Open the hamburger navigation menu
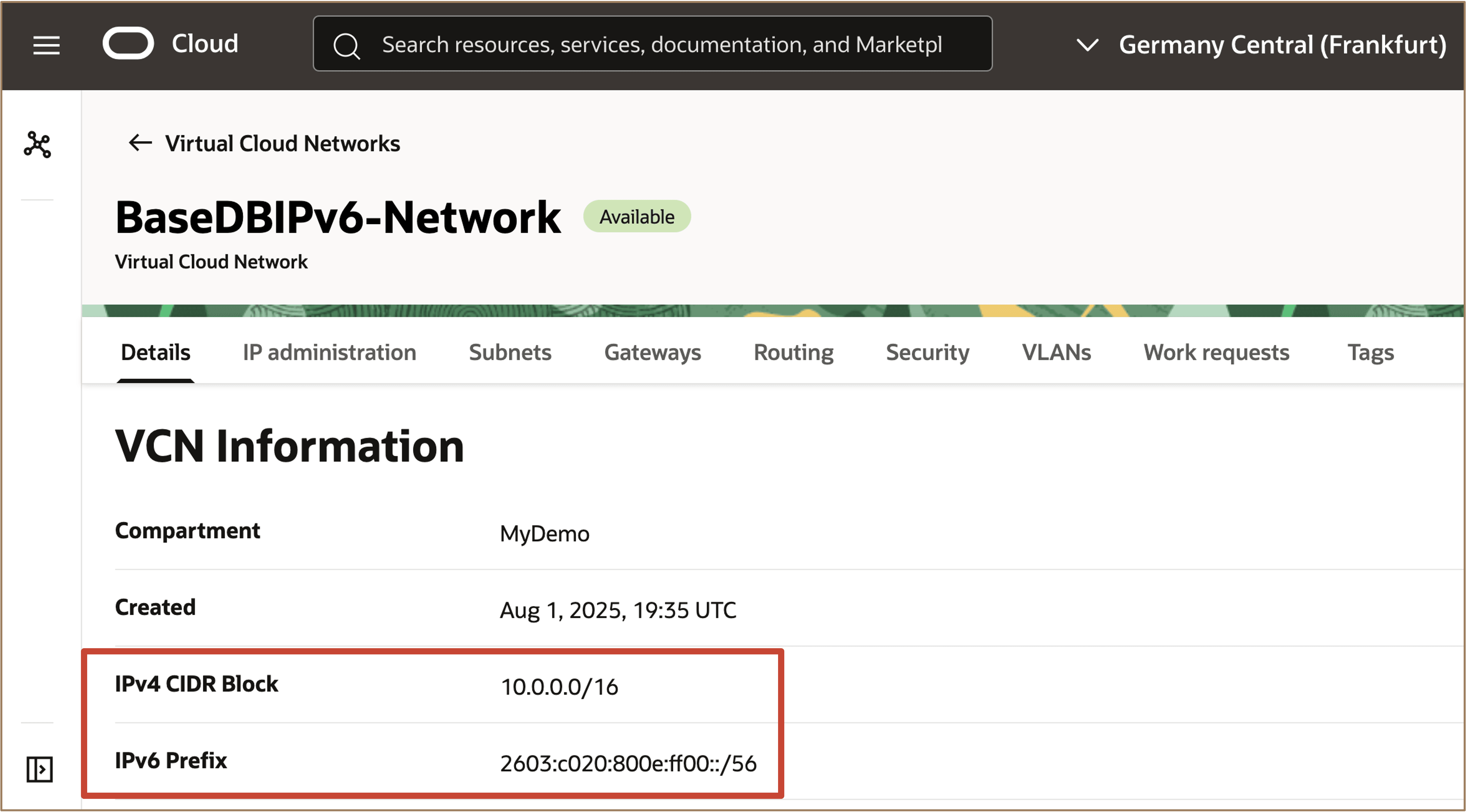The width and height of the screenshot is (1466, 812). click(x=46, y=44)
